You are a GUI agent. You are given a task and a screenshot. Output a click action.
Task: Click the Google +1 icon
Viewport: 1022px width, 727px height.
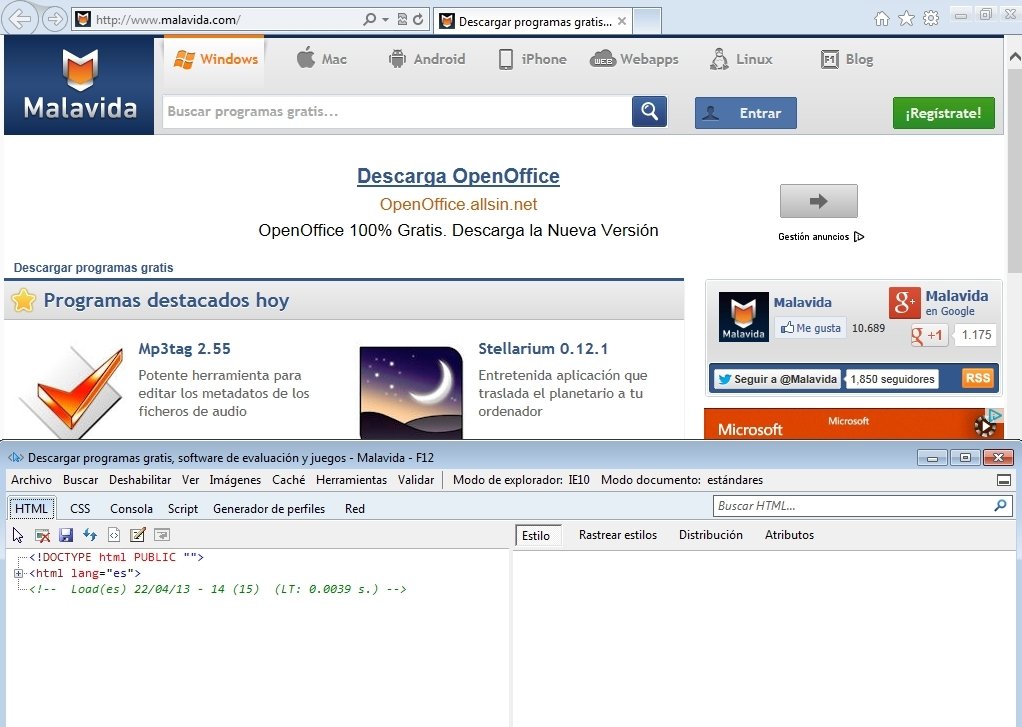click(928, 335)
